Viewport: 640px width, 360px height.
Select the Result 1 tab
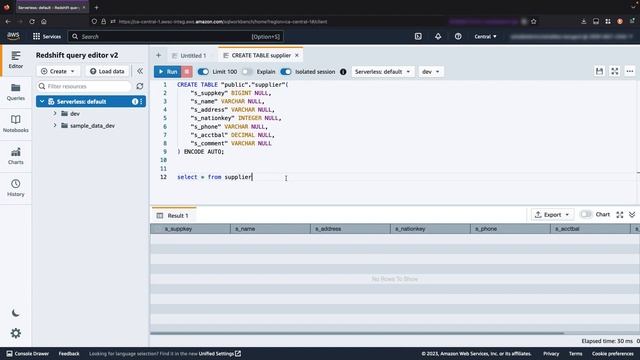173,216
